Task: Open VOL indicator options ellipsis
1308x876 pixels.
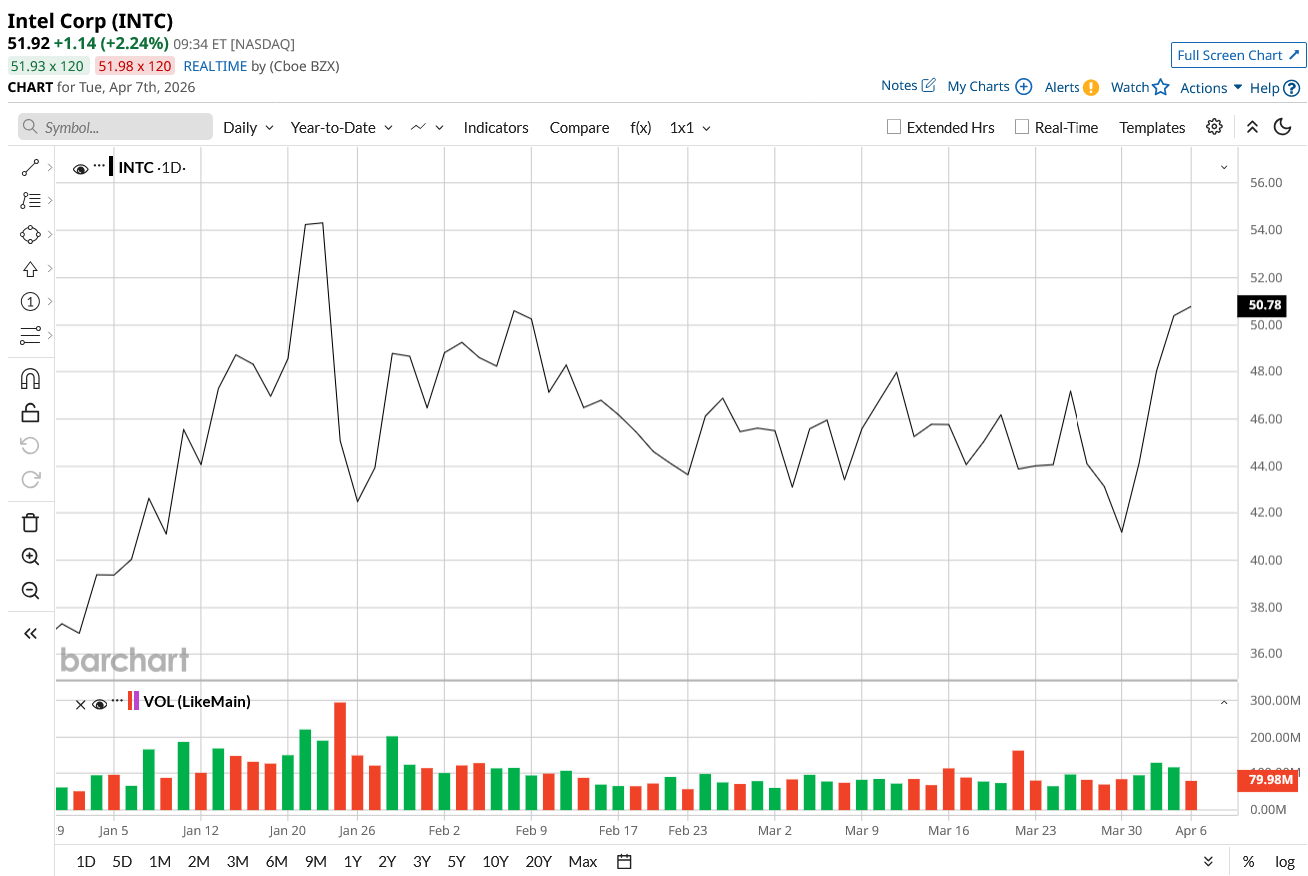Action: point(117,700)
